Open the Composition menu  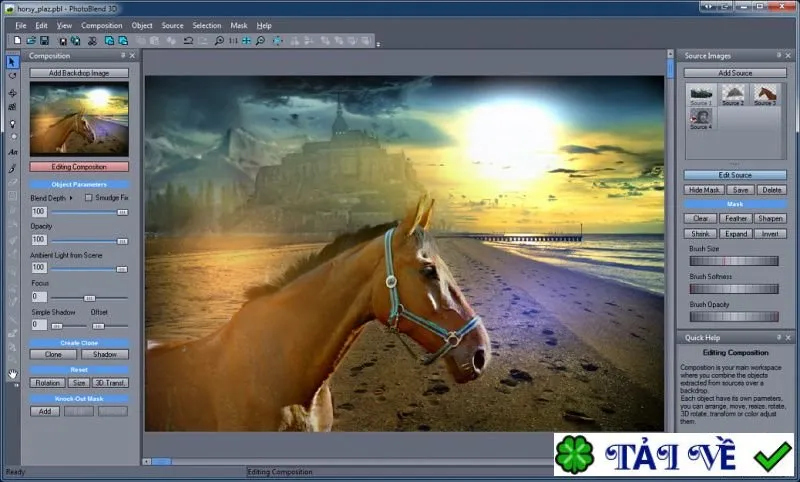(102, 26)
